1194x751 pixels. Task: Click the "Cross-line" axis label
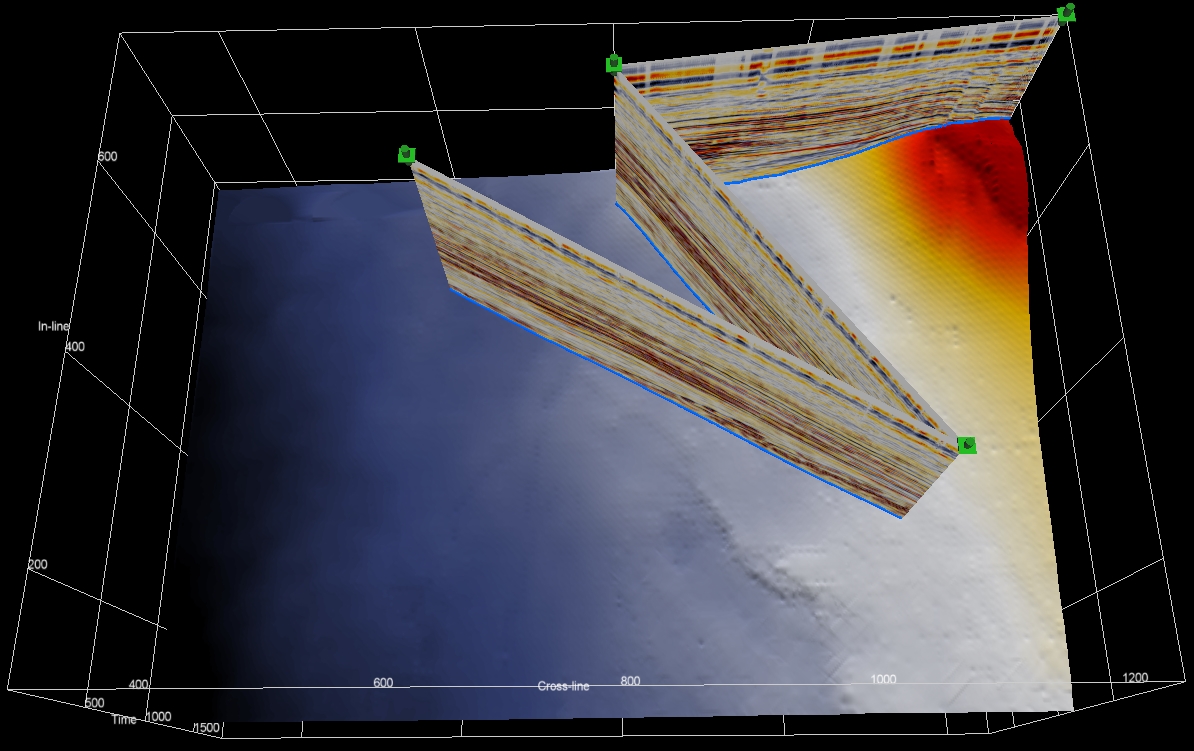[x=563, y=686]
